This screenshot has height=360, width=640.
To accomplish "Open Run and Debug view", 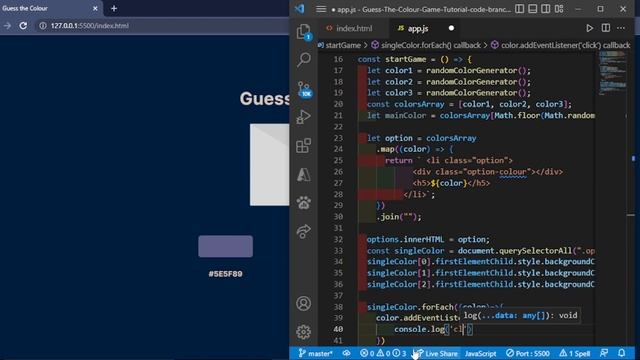I will coord(303,117).
